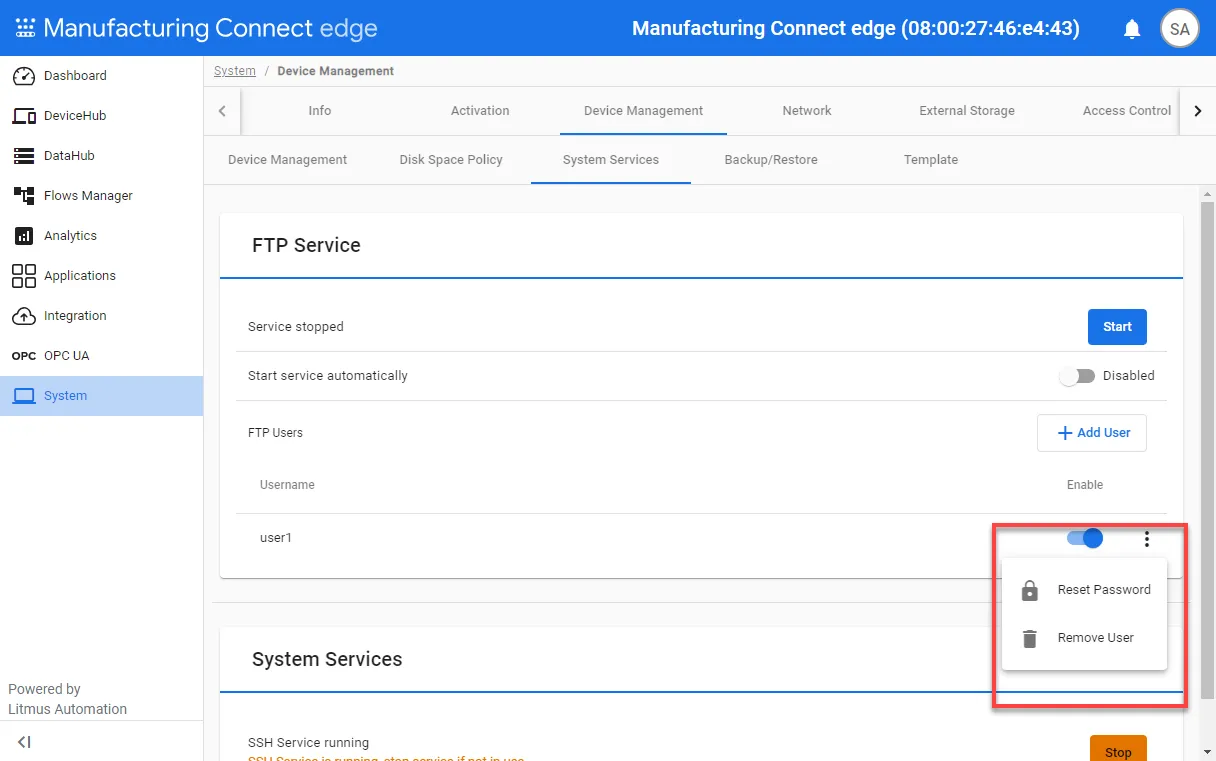Click the Username column header

coord(287,485)
